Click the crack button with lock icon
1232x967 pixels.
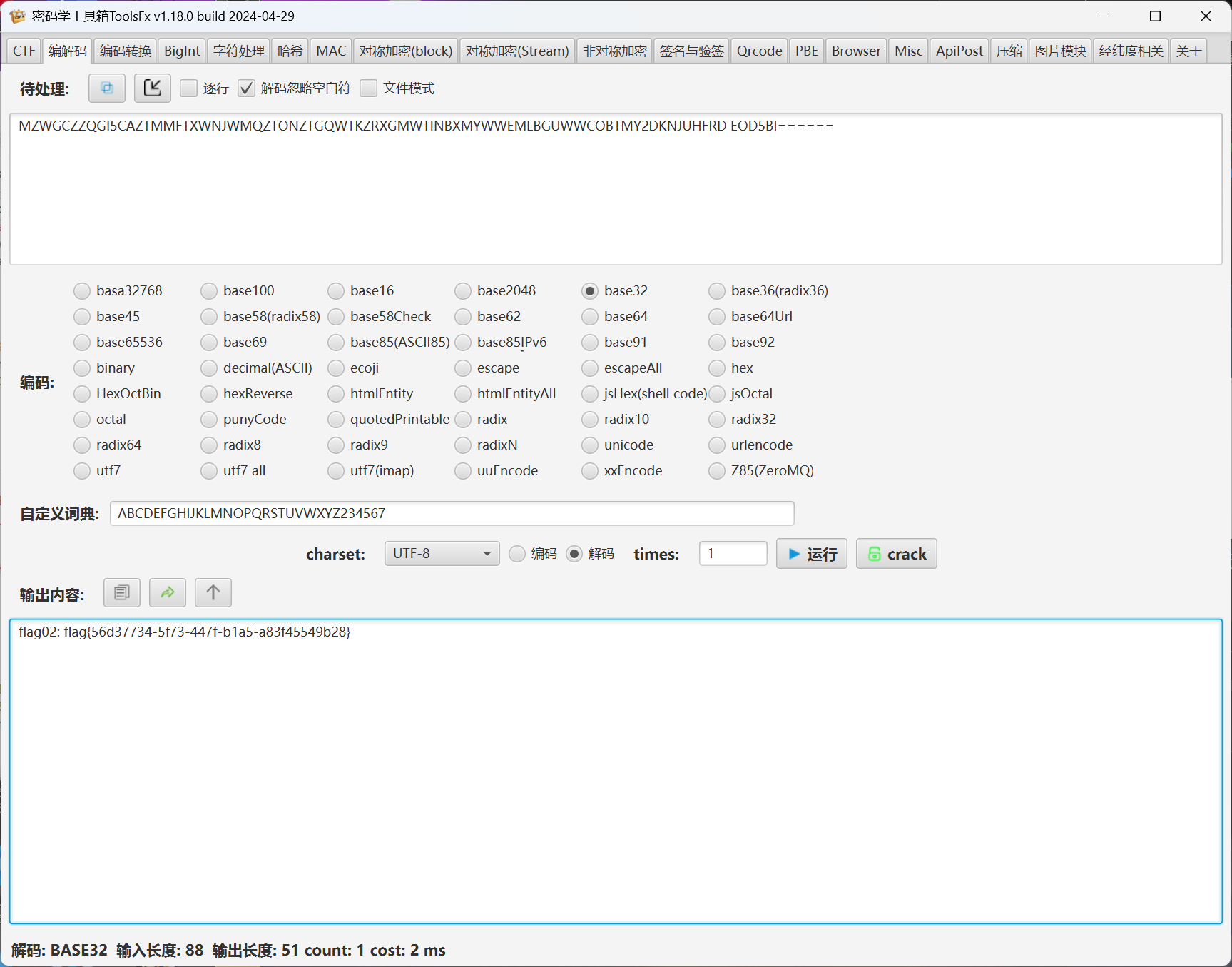[x=896, y=554]
